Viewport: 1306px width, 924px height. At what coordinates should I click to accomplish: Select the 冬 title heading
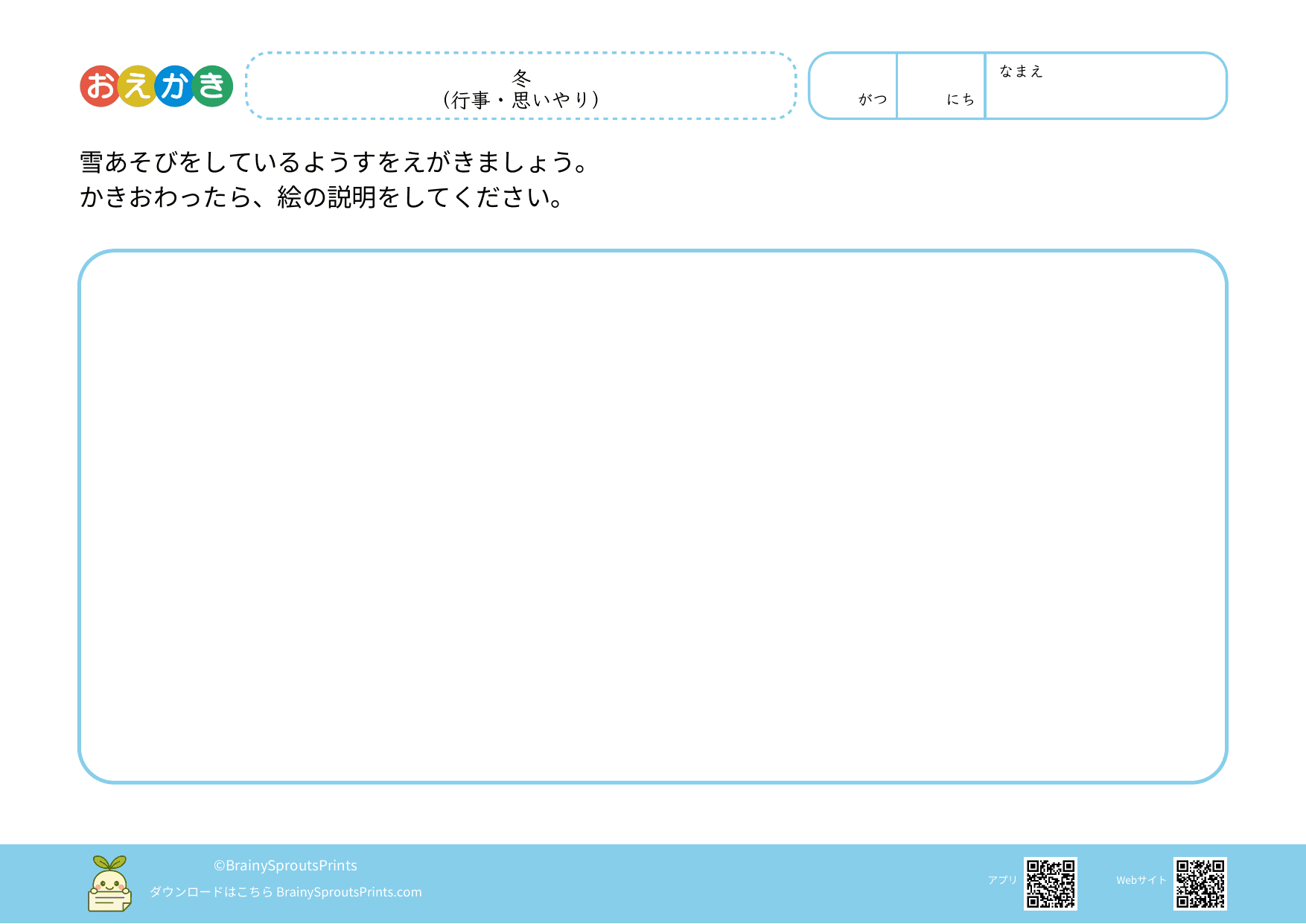pyautogui.click(x=521, y=77)
